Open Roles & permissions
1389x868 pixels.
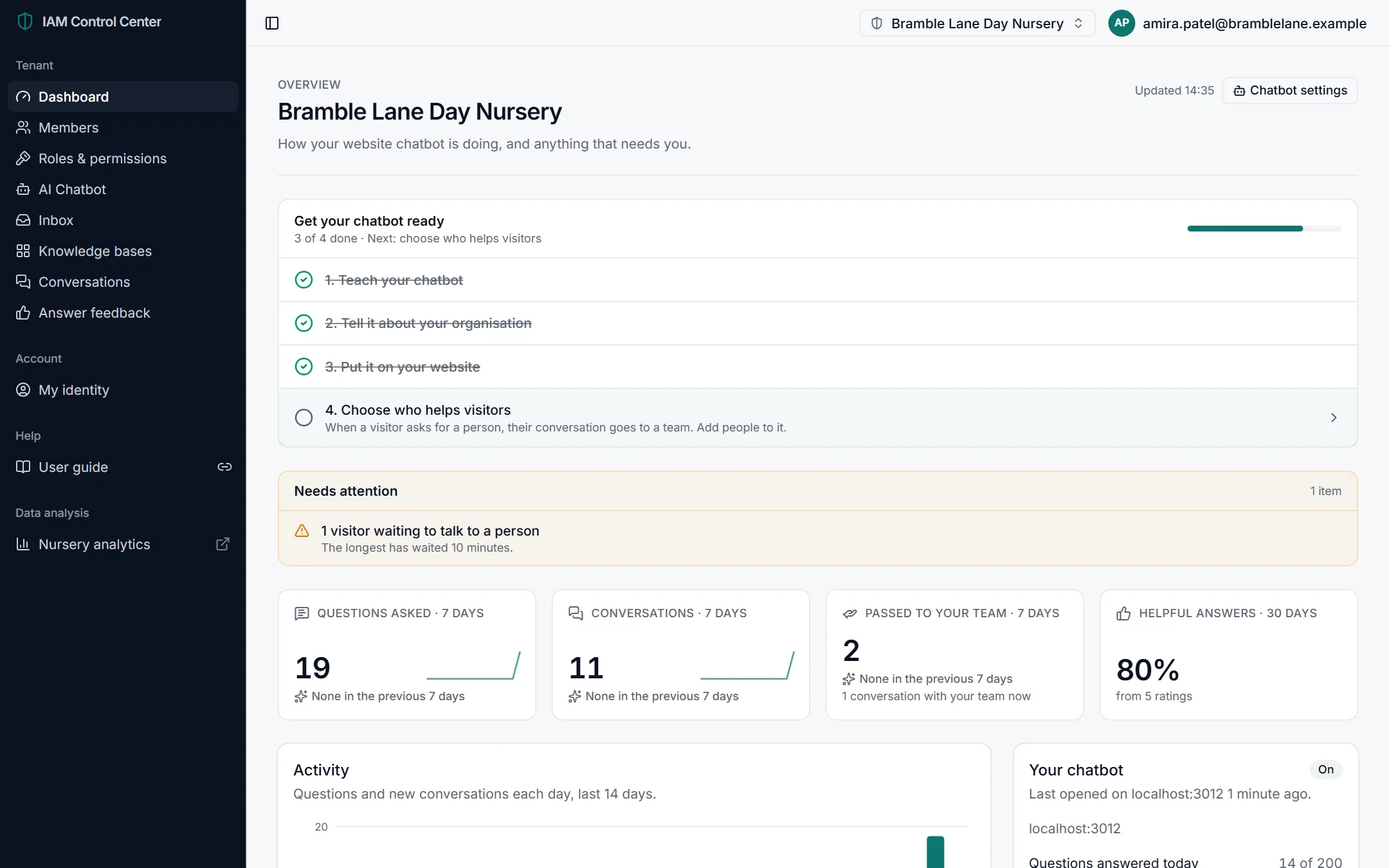tap(123, 158)
